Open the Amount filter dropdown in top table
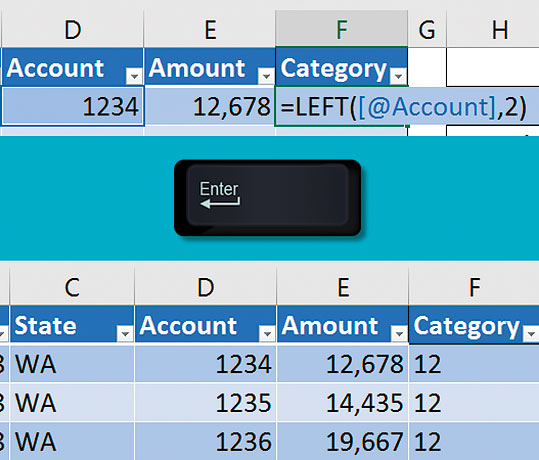Screen dimensions: 539x460 click(266, 76)
